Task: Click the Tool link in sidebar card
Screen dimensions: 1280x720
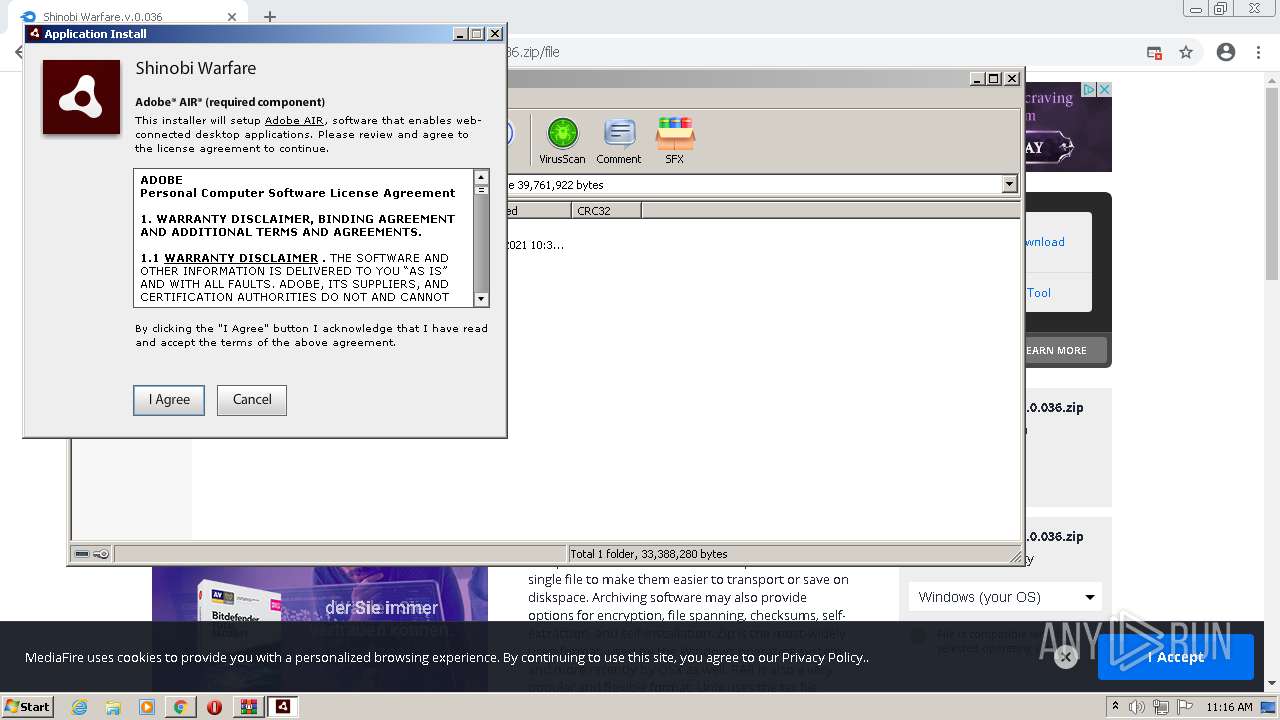Action: [1039, 293]
